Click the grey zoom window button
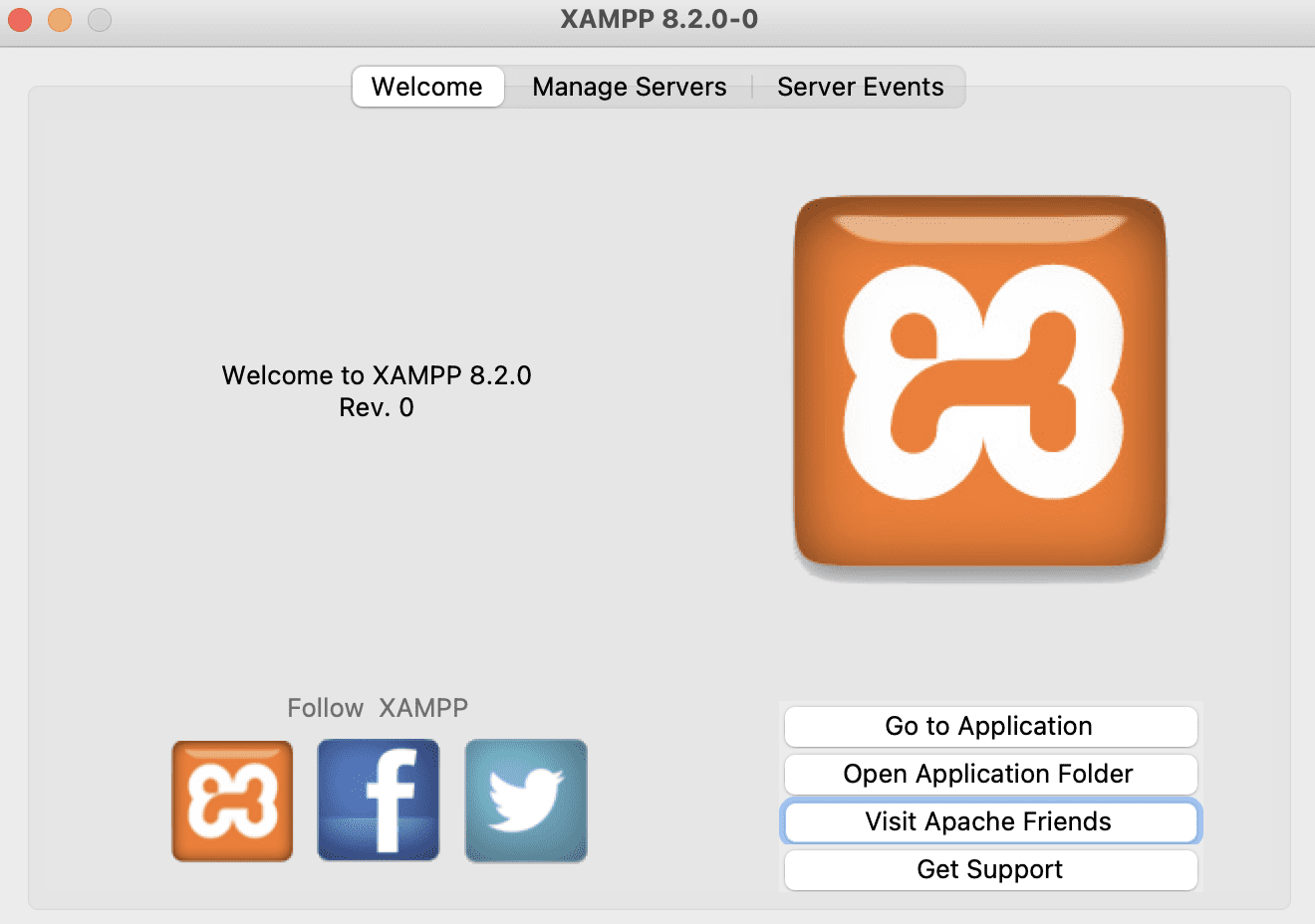Image resolution: width=1315 pixels, height=924 pixels. [97, 18]
